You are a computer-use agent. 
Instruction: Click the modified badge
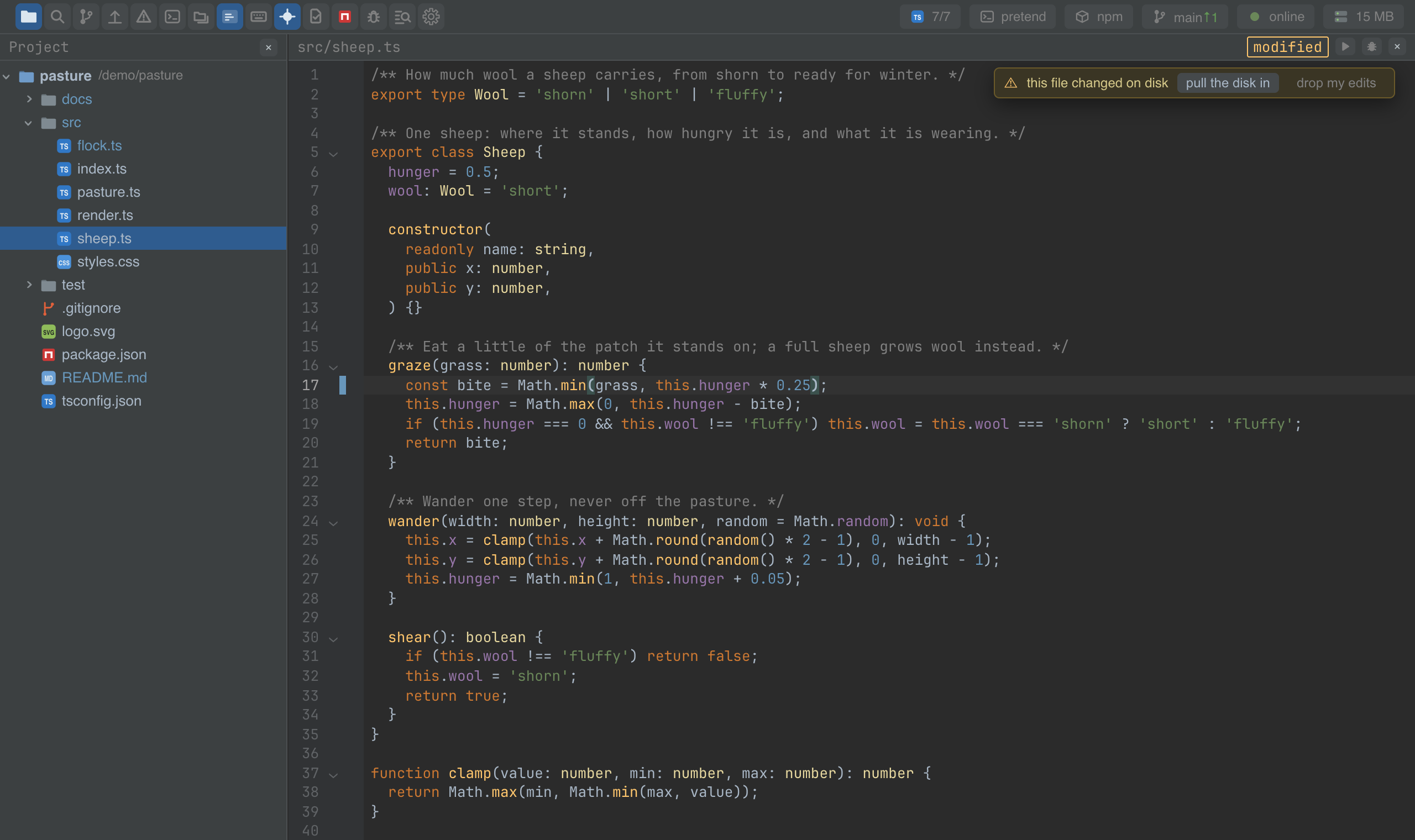click(1288, 46)
